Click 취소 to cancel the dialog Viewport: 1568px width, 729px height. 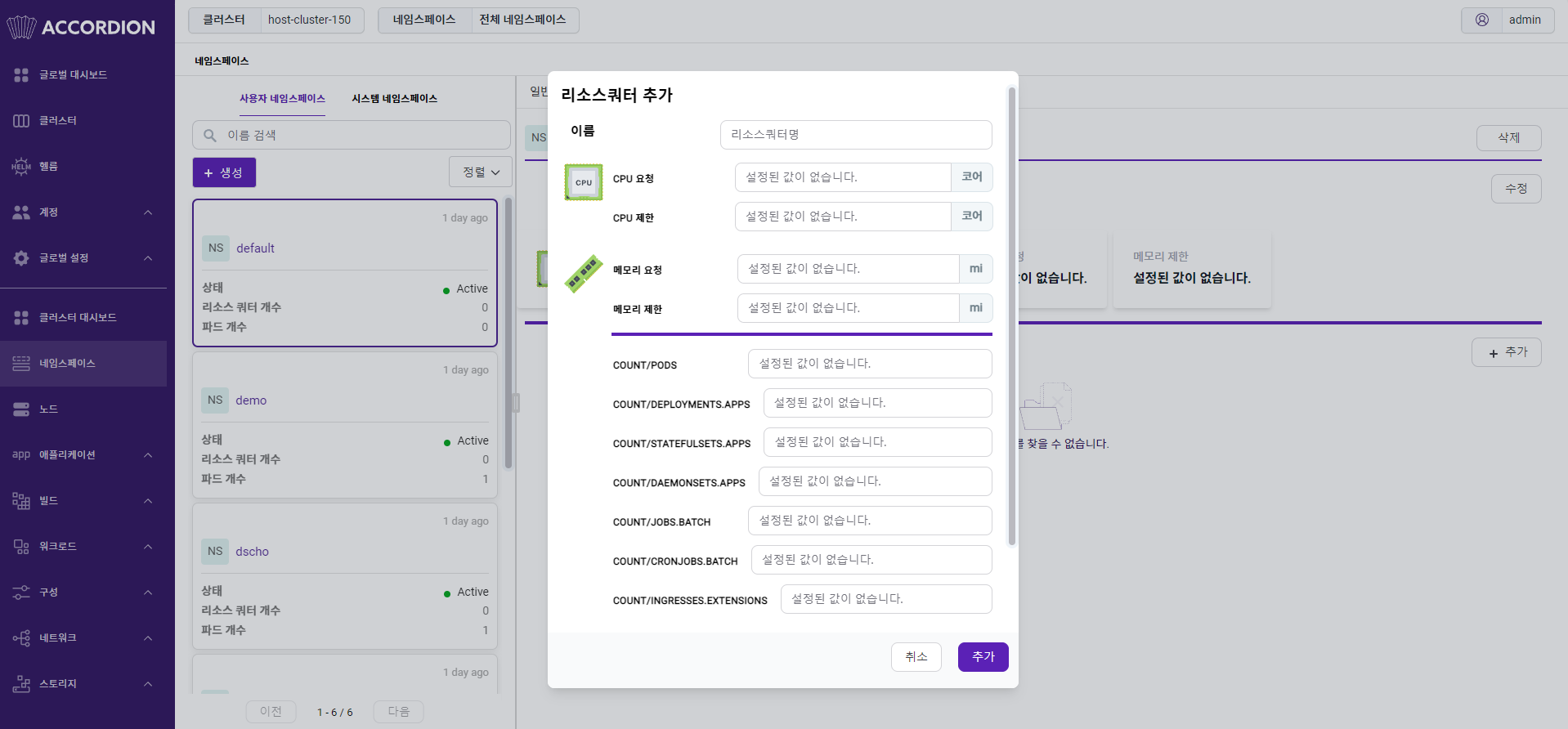tap(916, 657)
